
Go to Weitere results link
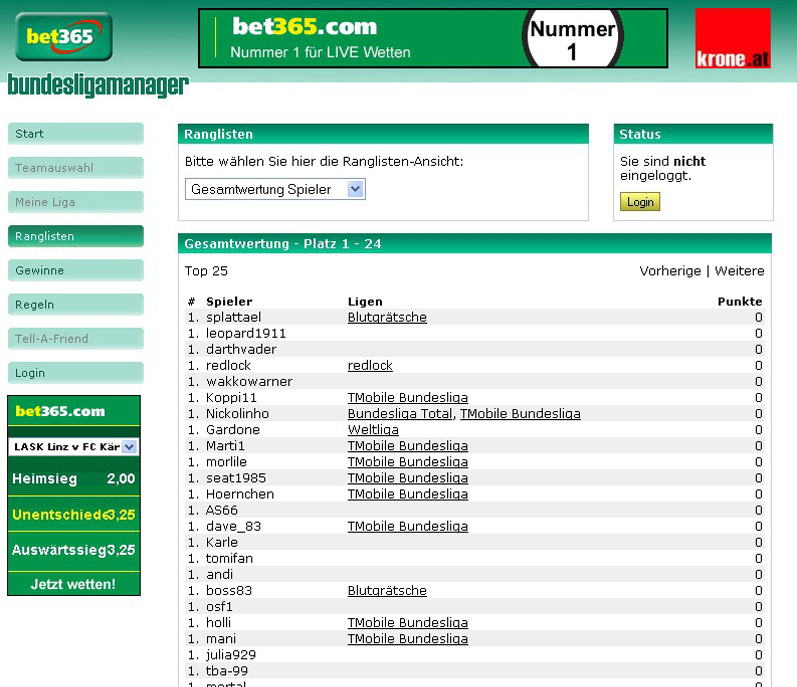(739, 271)
